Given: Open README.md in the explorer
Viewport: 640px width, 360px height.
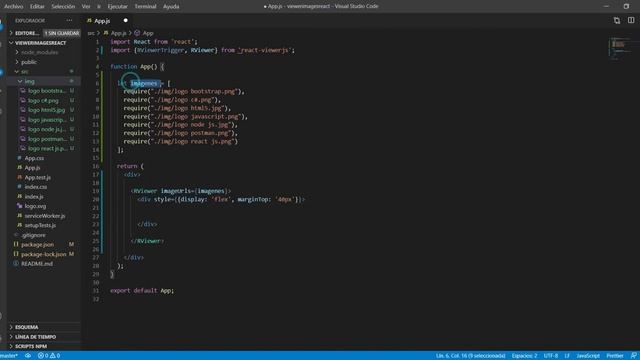Looking at the screenshot, I should pos(37,264).
